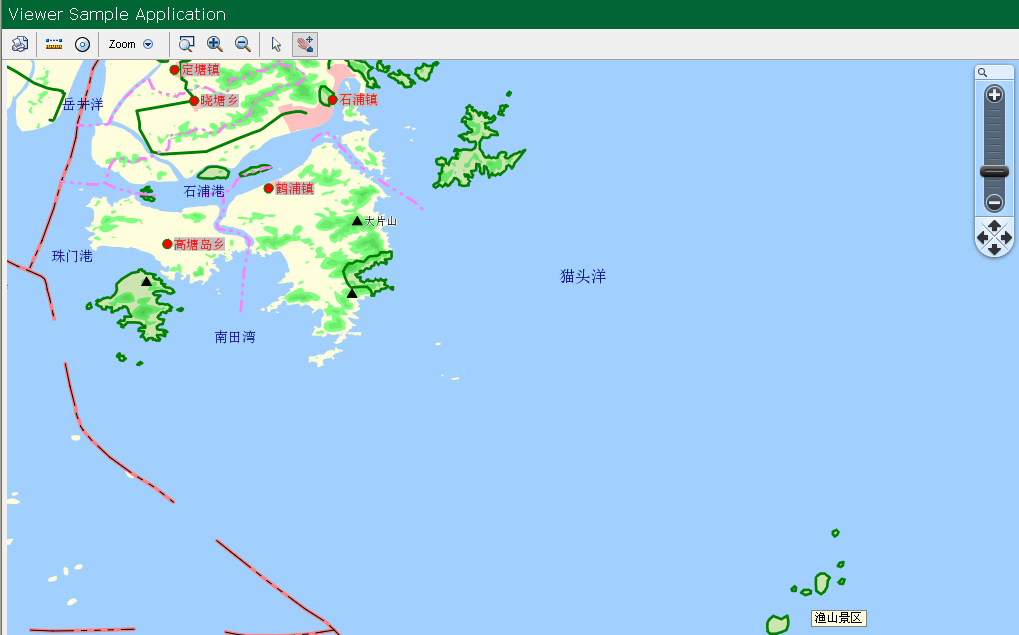Viewport: 1019px width, 635px height.
Task: Pan the map down with arrow
Action: (x=994, y=249)
